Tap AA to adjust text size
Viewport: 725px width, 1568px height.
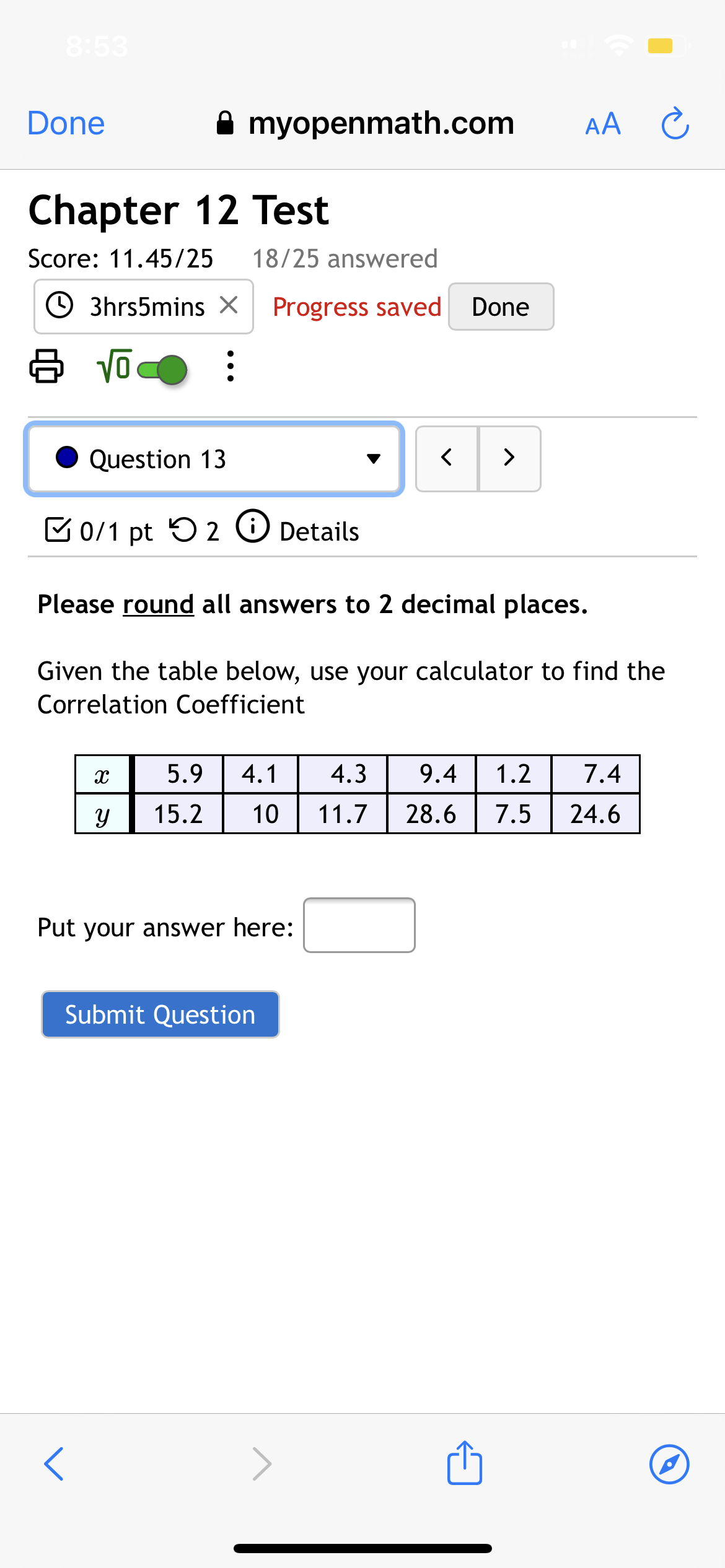[602, 123]
